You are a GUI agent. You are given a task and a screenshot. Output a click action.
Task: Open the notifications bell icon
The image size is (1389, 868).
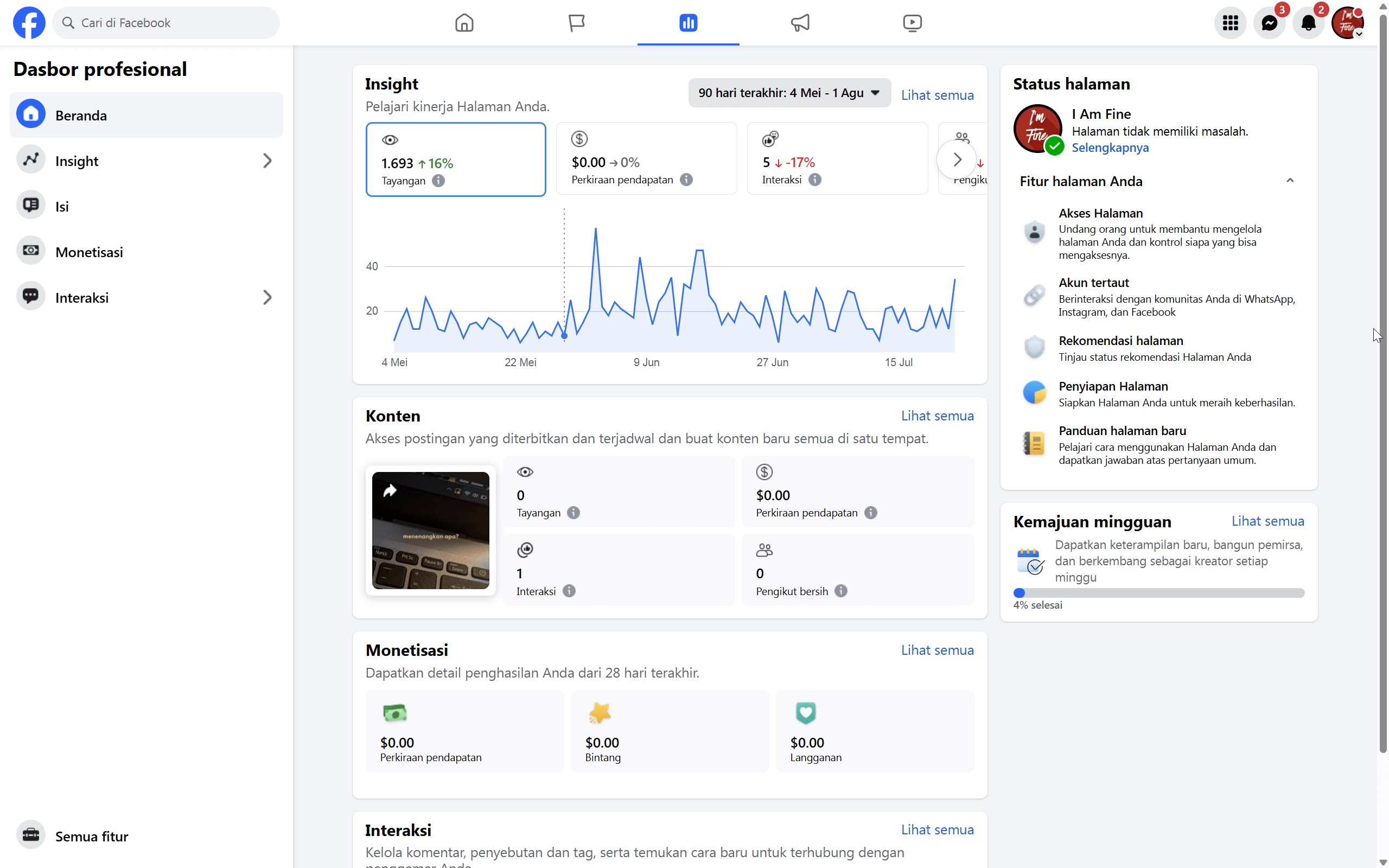click(1309, 22)
